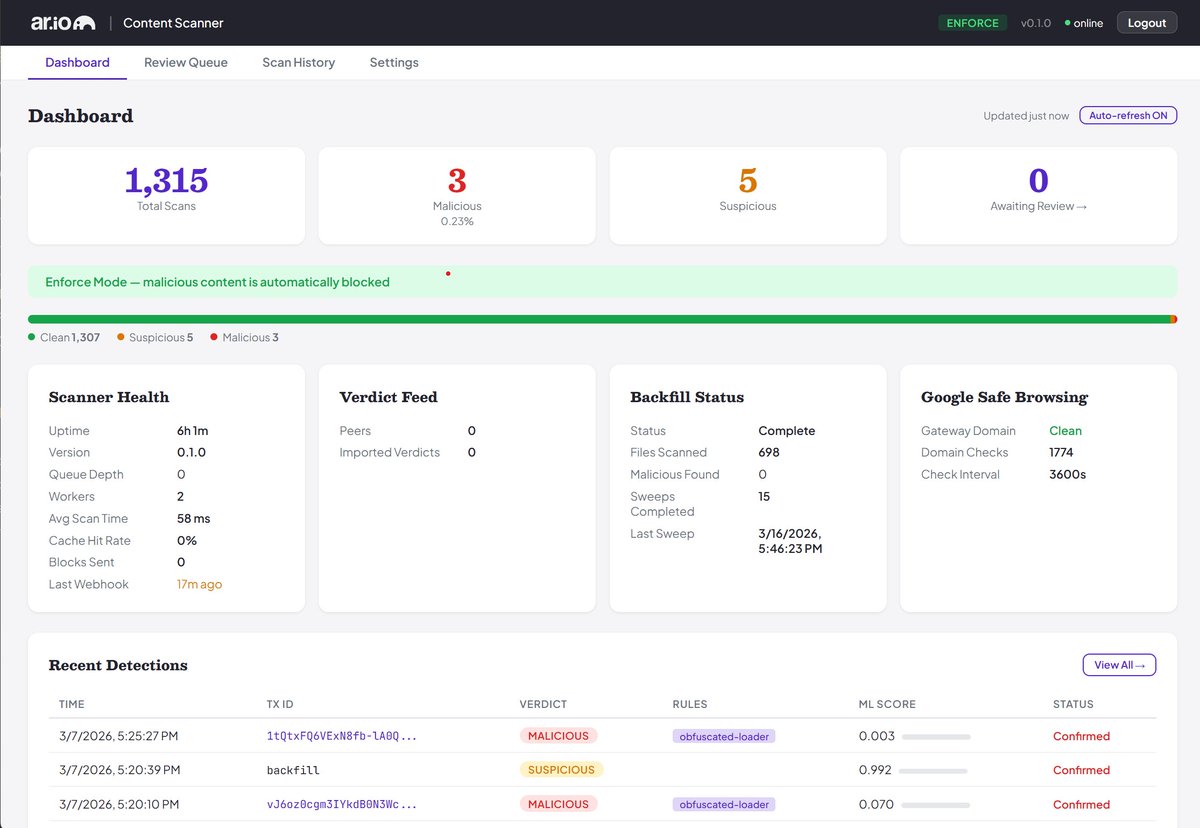
Task: Click the TIME column header
Action: [x=72, y=704]
